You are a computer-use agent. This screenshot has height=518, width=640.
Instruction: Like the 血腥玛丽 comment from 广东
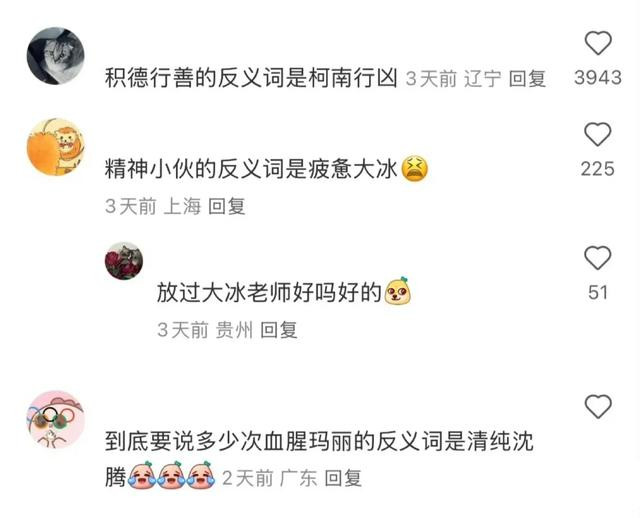(598, 406)
